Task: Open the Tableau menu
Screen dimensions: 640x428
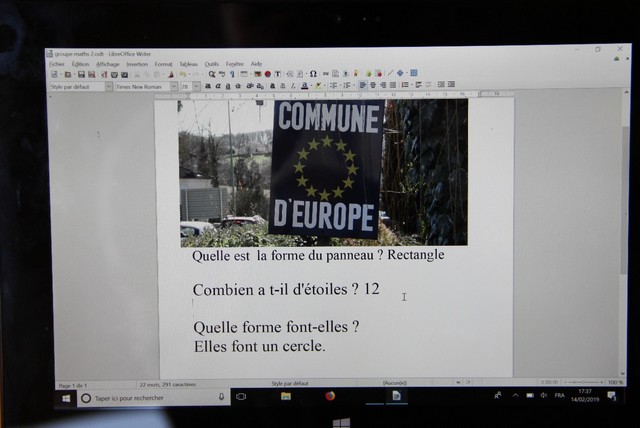Action: 188,64
